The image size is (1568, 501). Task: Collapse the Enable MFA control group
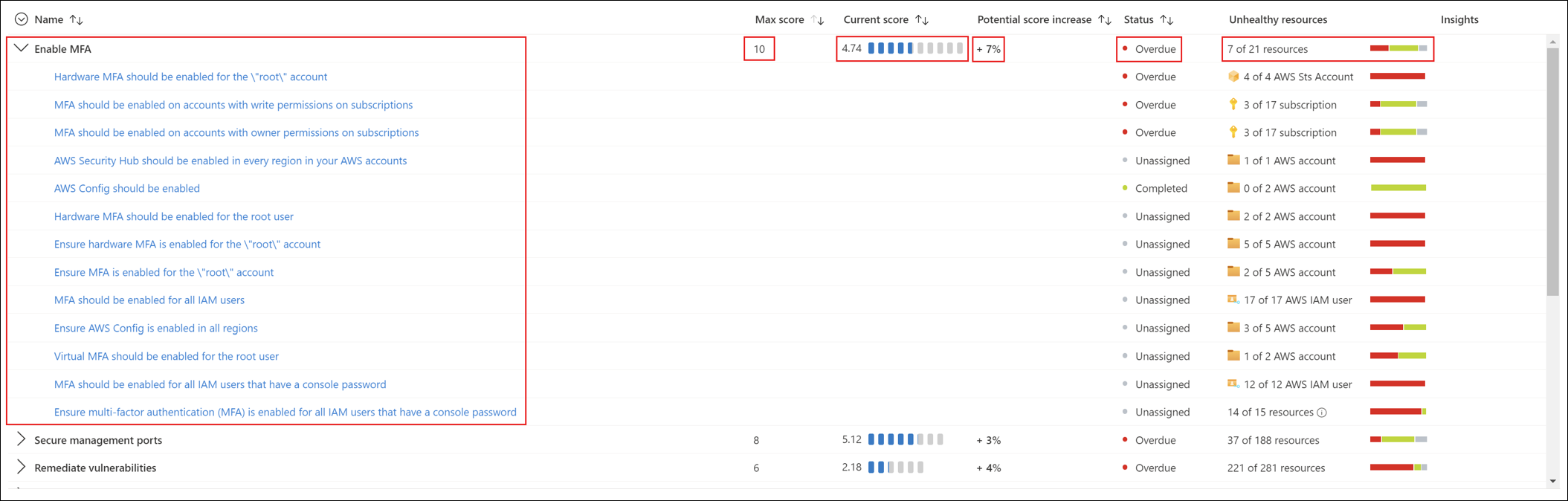pos(20,48)
